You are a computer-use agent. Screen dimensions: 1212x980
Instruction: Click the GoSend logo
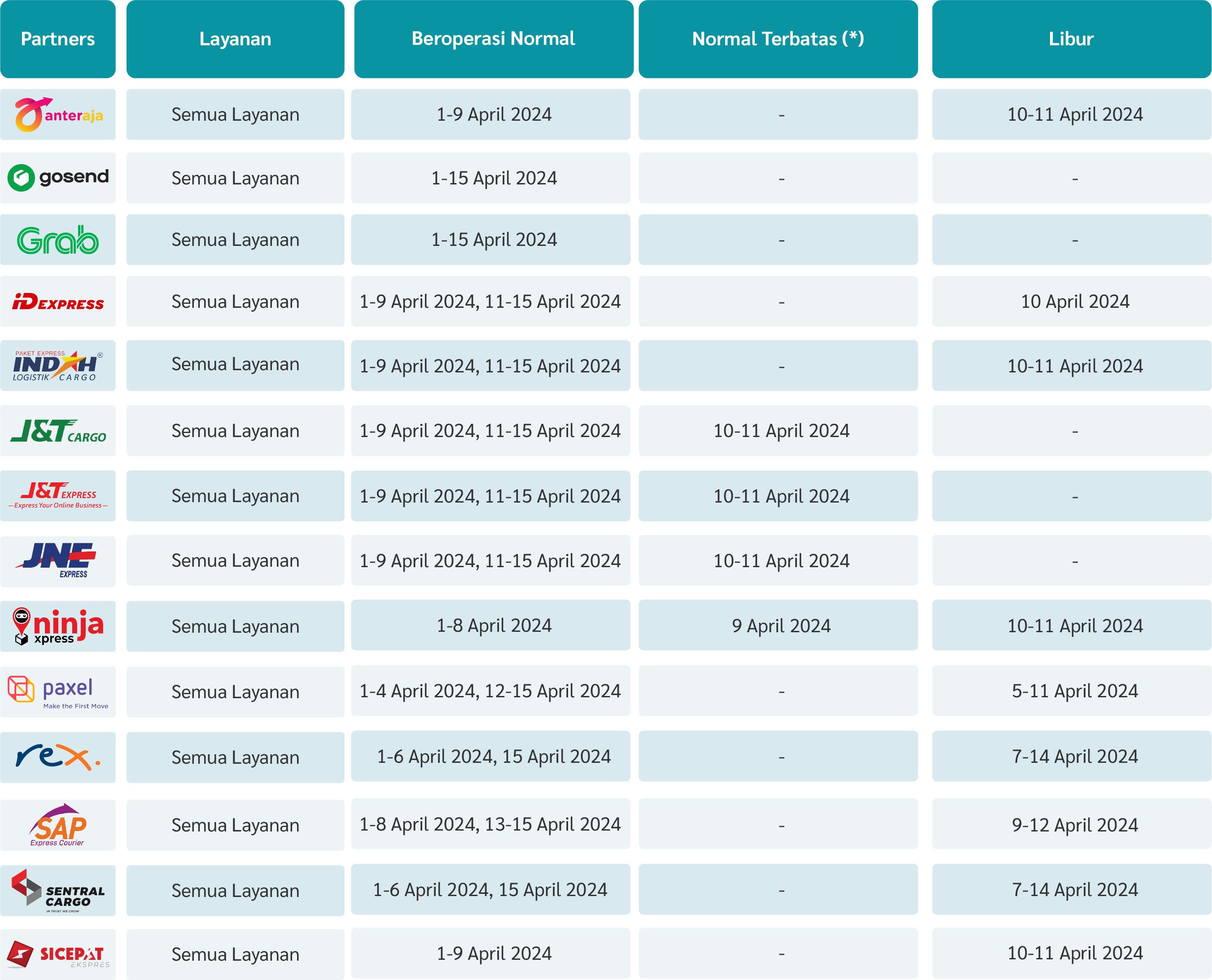coord(57,178)
